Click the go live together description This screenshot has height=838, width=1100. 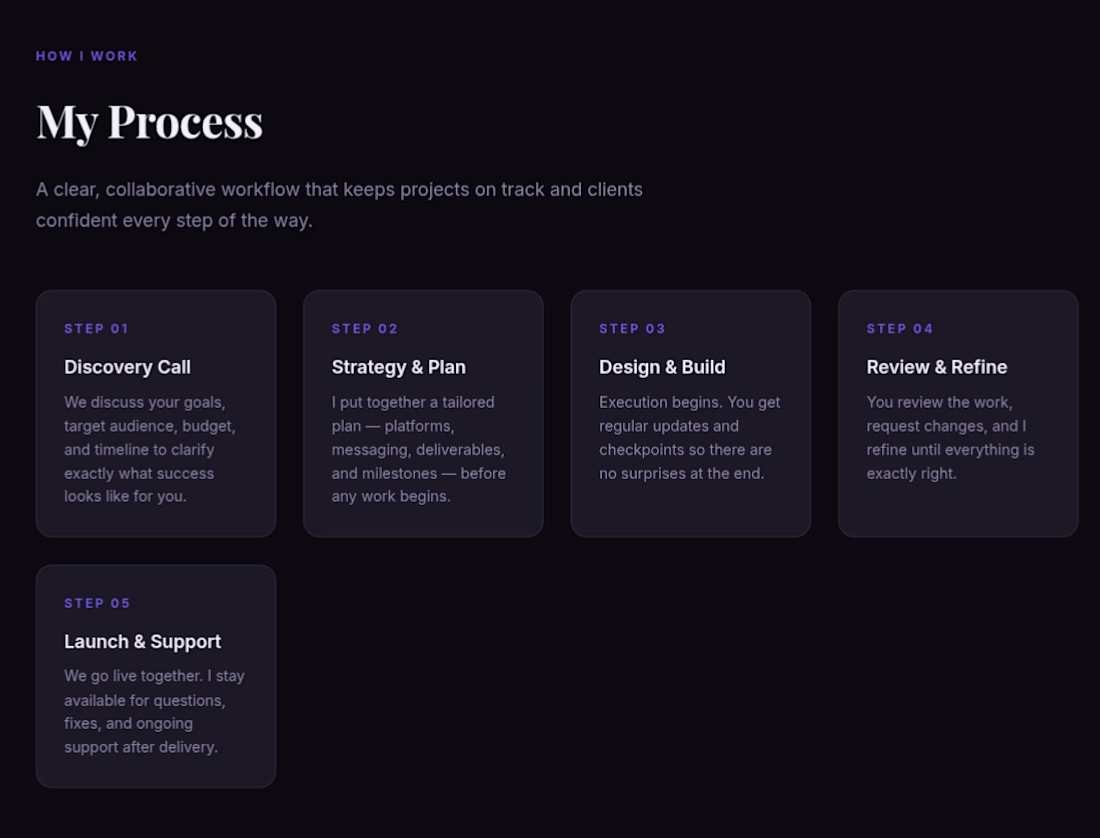(x=154, y=711)
